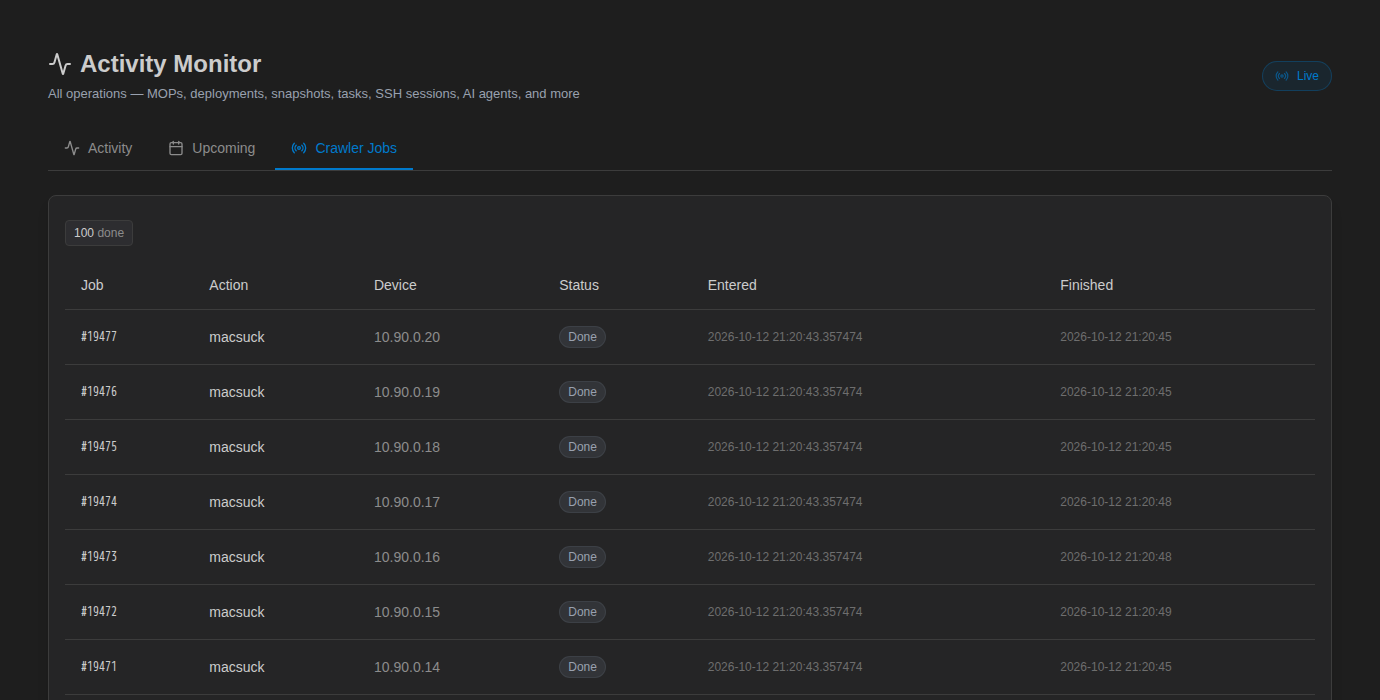
Task: Click the Action column header
Action: click(229, 285)
